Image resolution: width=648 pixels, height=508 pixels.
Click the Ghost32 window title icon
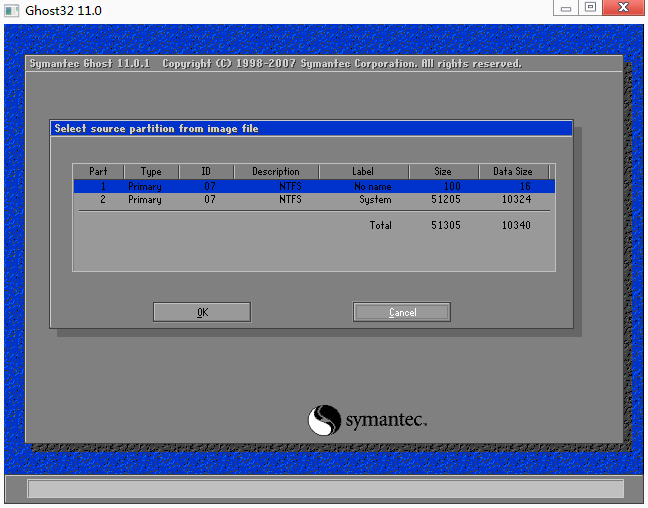pos(12,10)
